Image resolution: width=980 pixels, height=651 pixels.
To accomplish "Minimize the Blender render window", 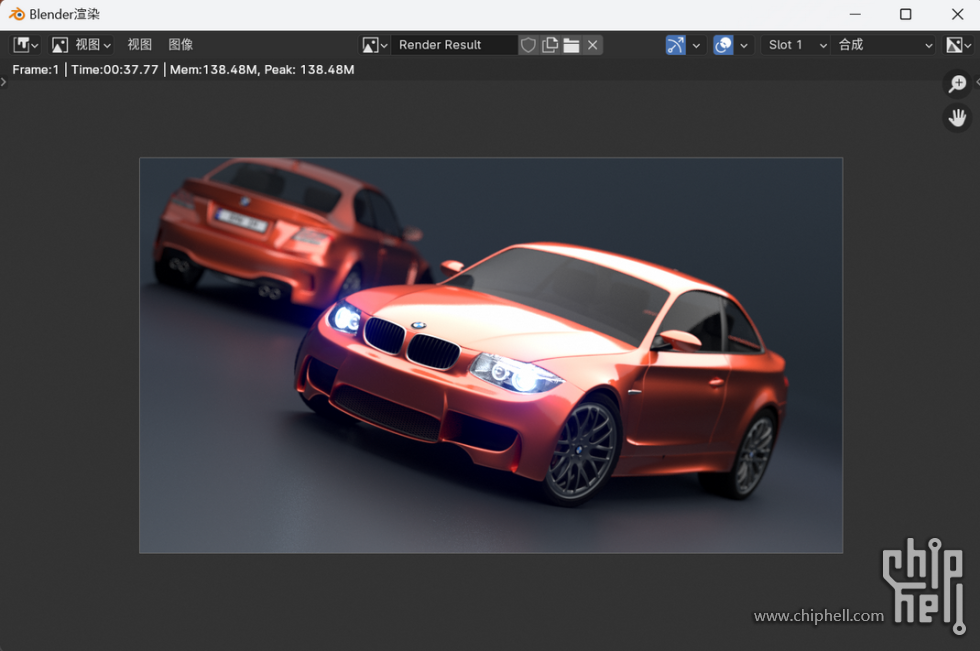I will [x=855, y=14].
